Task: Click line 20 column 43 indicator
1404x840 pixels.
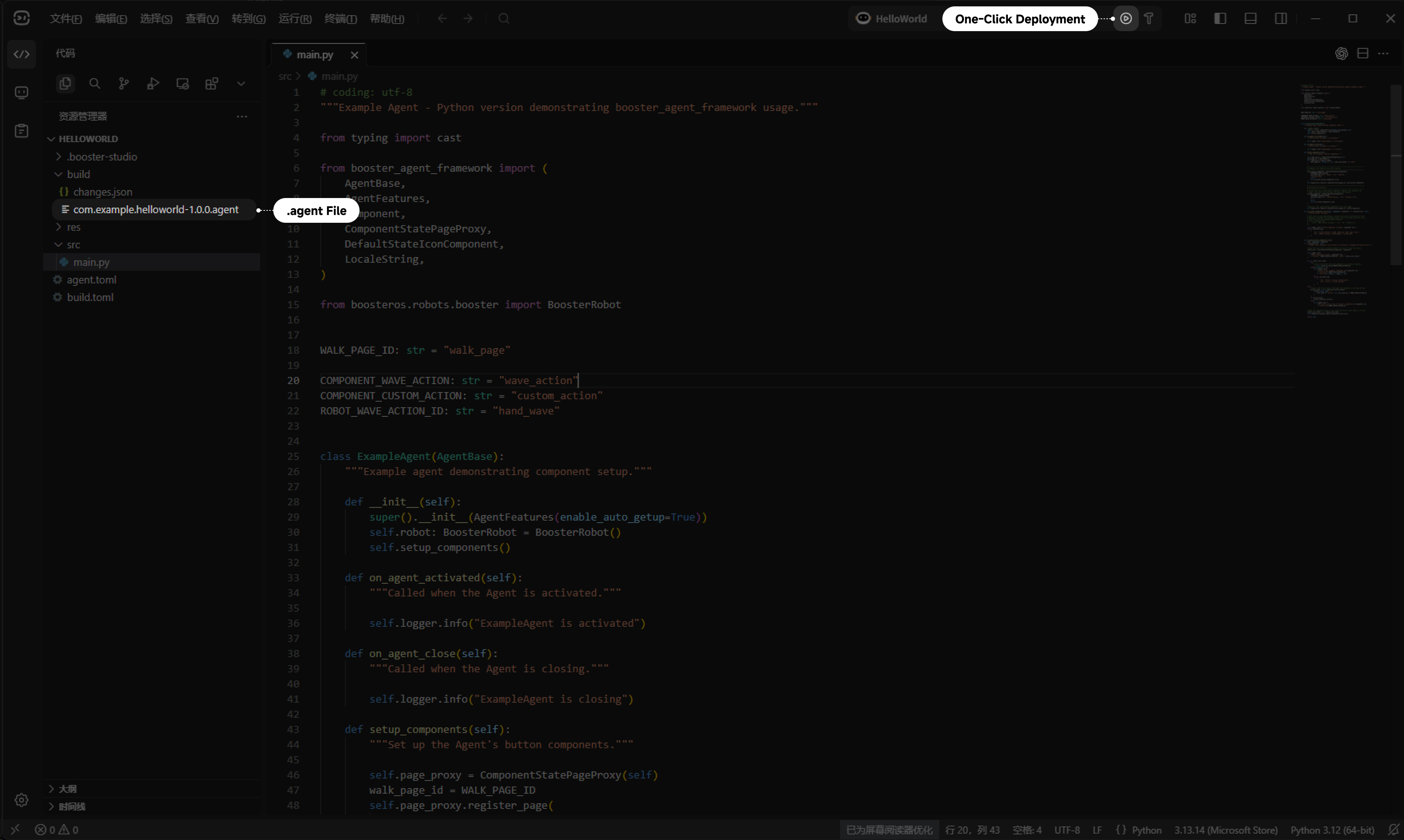Action: pyautogui.click(x=973, y=830)
